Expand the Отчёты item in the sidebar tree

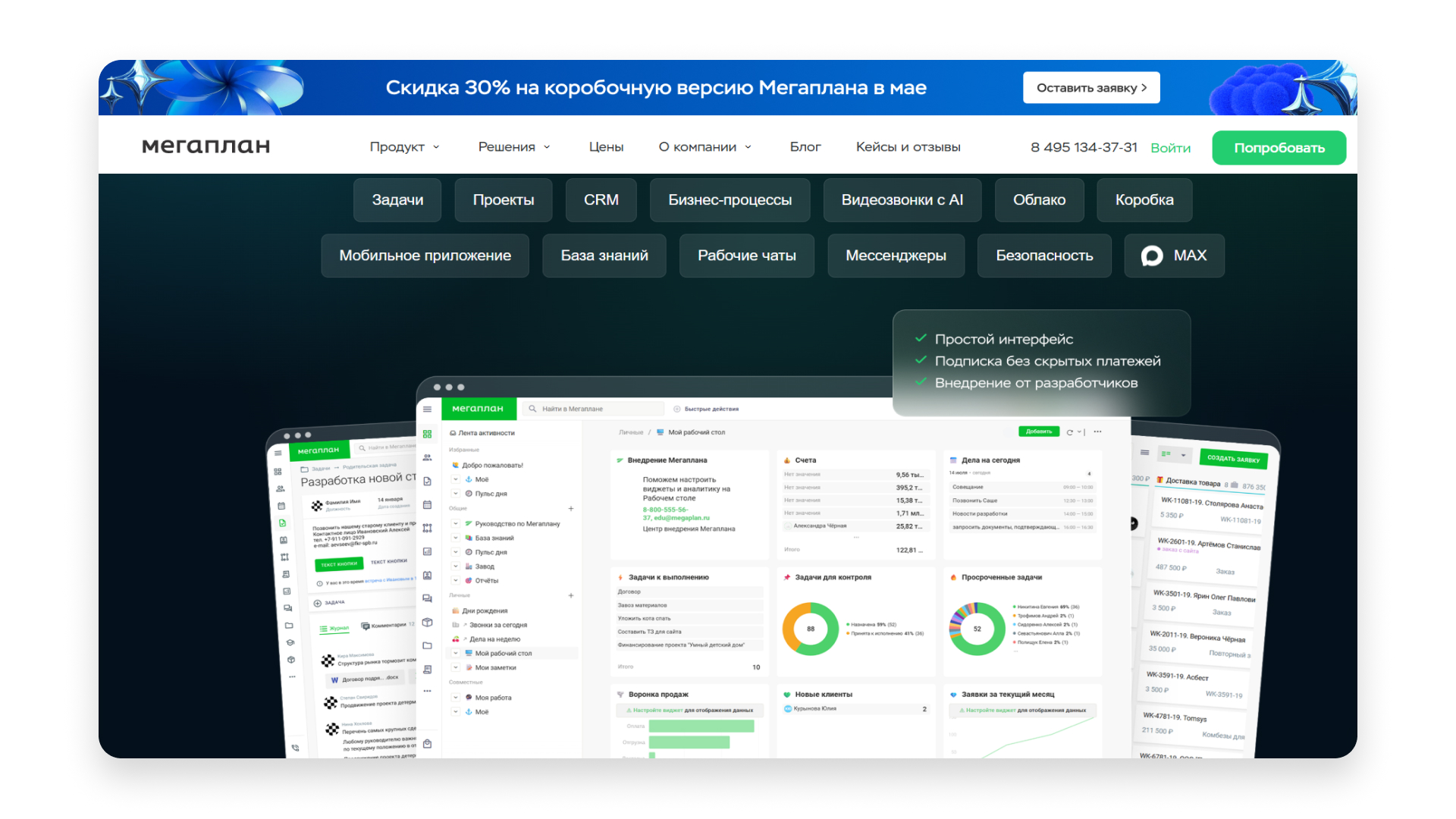coord(455,580)
